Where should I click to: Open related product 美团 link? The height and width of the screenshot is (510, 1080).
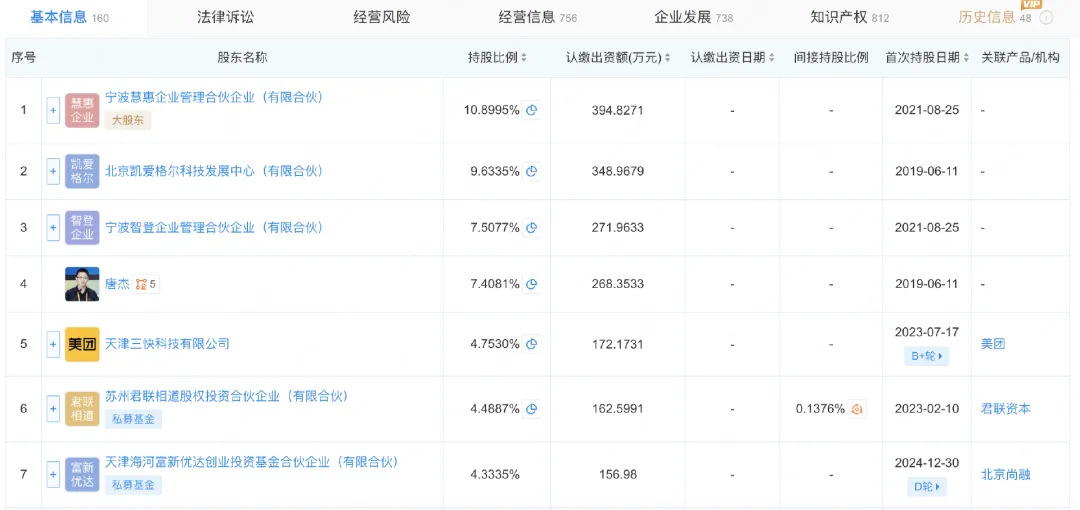993,344
